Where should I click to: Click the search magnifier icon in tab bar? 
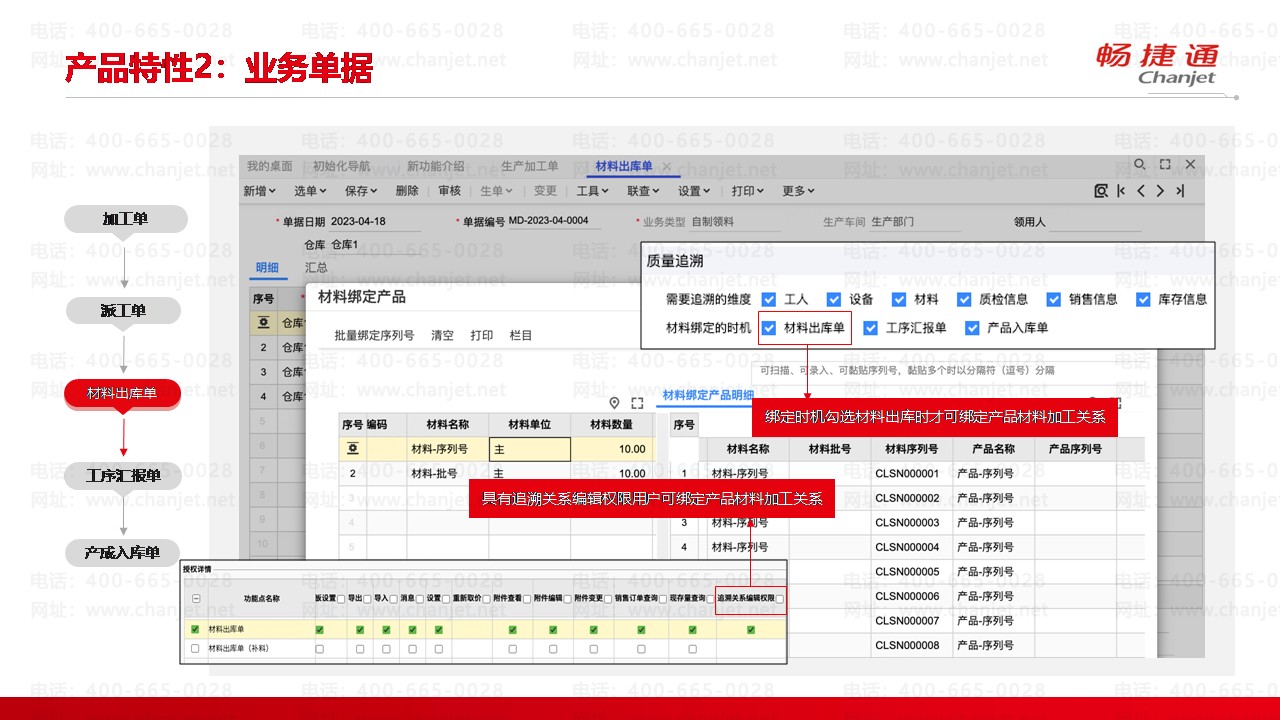pos(1140,165)
